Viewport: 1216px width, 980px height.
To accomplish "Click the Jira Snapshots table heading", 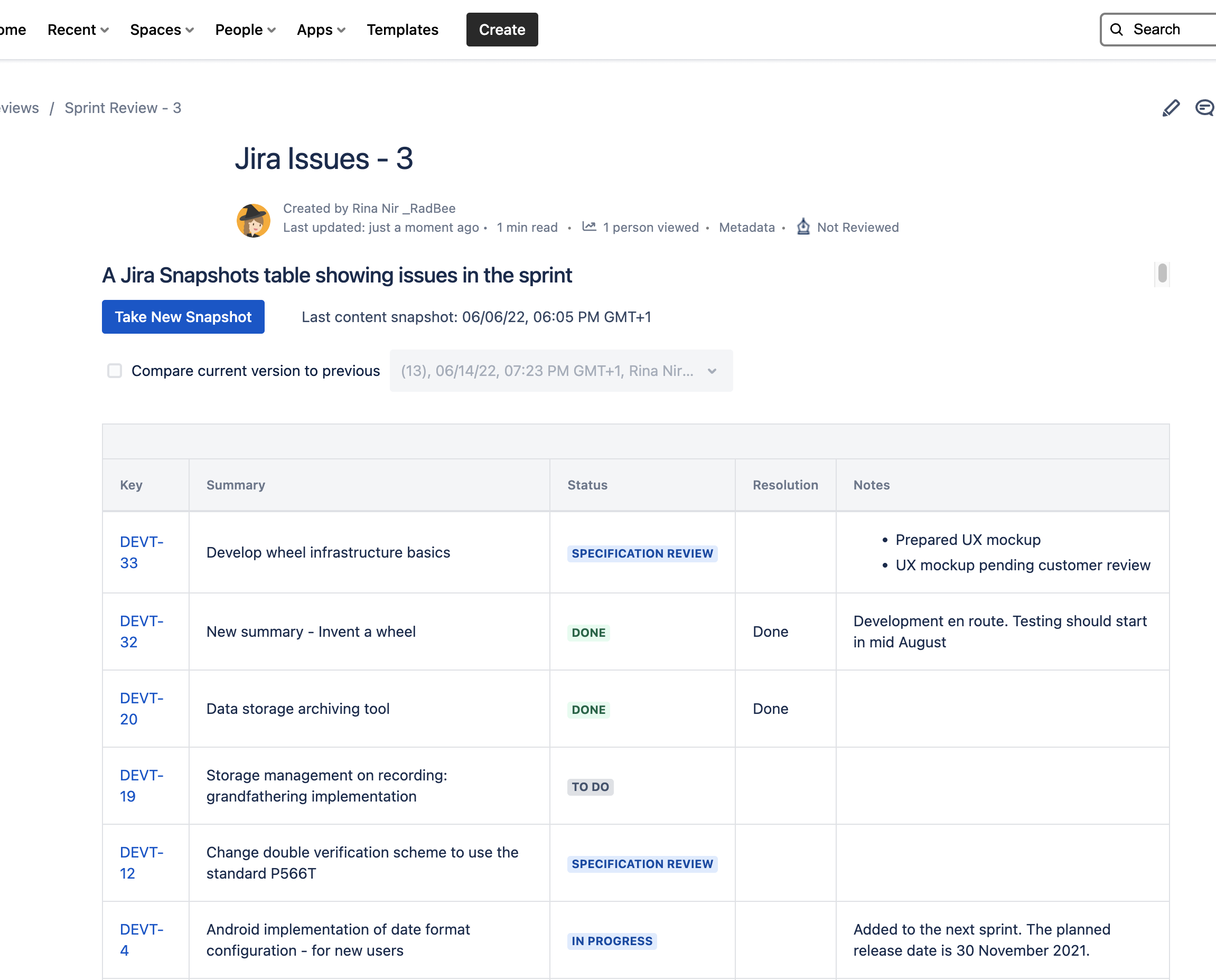I will pyautogui.click(x=336, y=275).
